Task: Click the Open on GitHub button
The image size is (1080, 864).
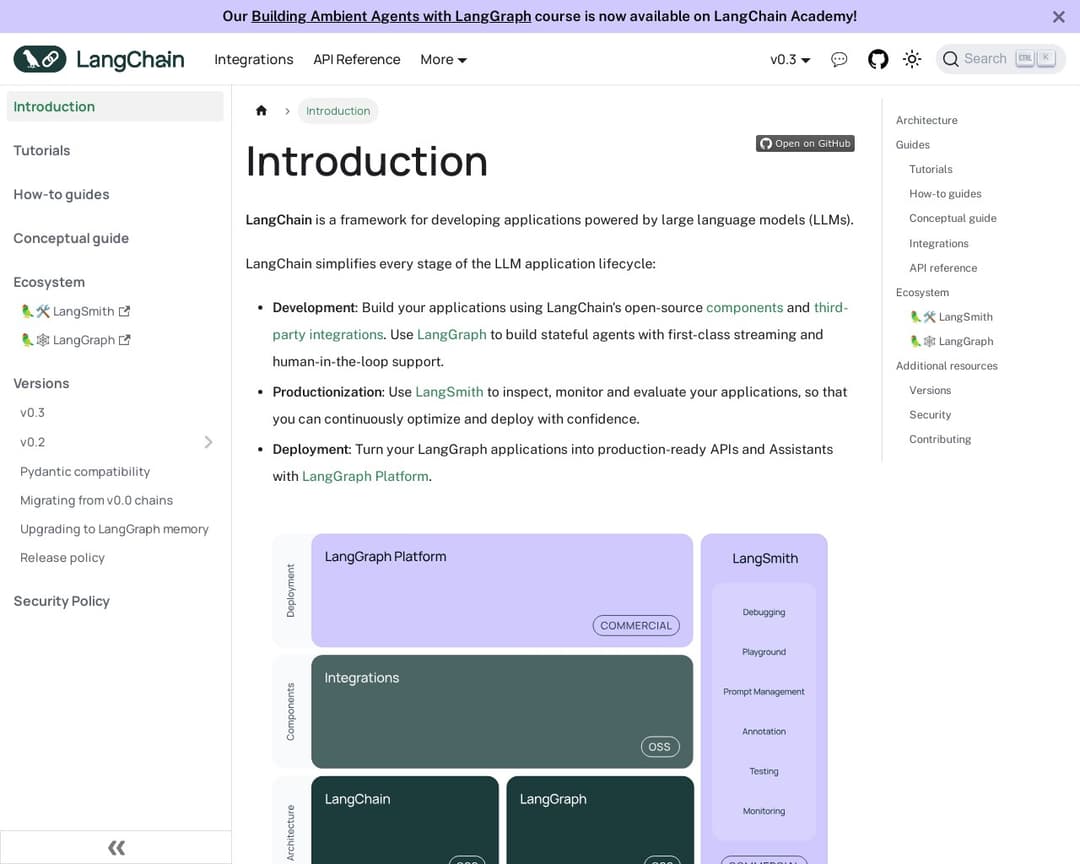Action: [805, 143]
